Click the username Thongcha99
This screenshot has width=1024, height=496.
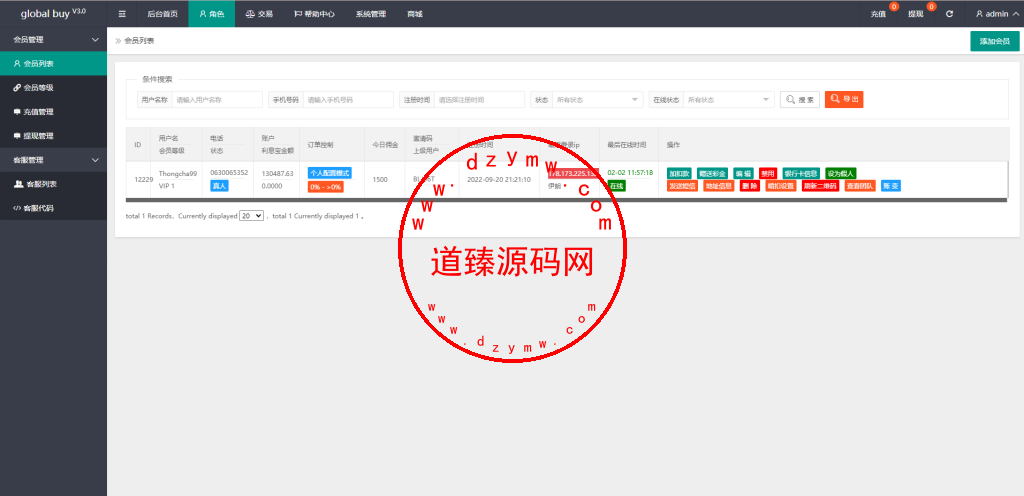[x=178, y=174]
